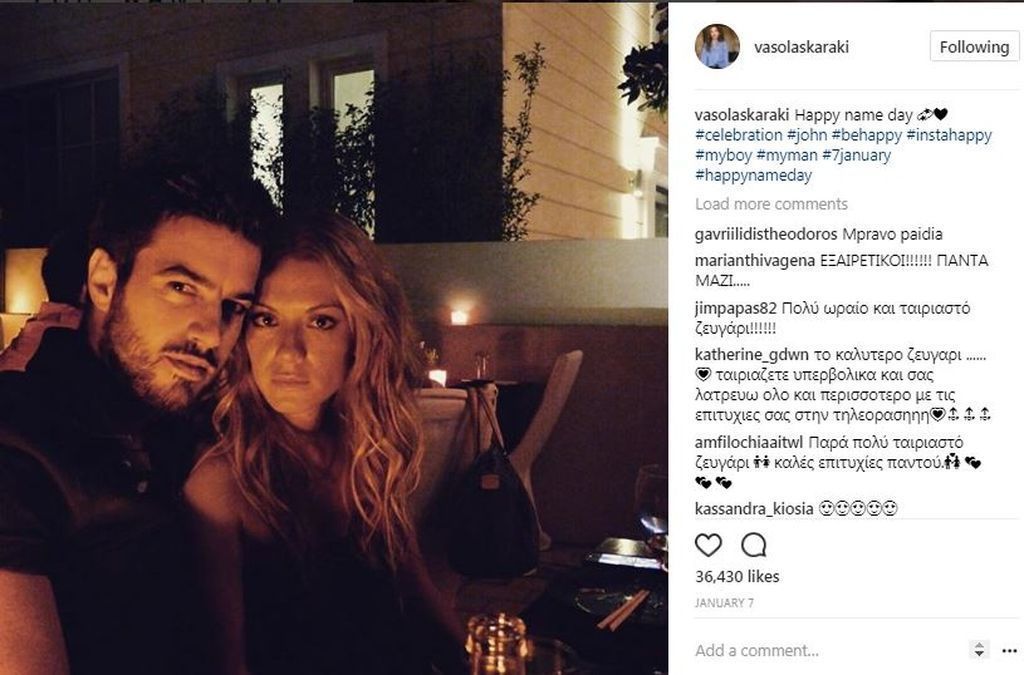Expand Load more comments
The height and width of the screenshot is (675, 1024).
coord(771,204)
